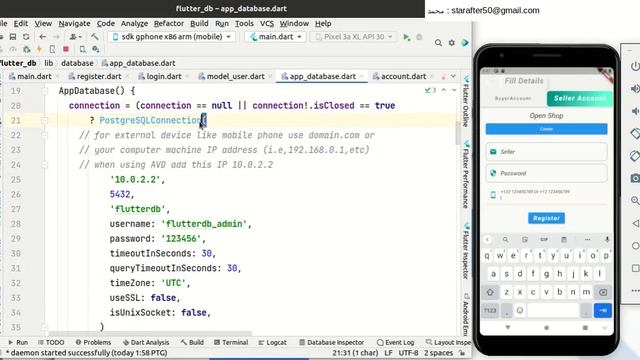Tap the Register button on phone
This screenshot has height=360, width=640.
[546, 218]
